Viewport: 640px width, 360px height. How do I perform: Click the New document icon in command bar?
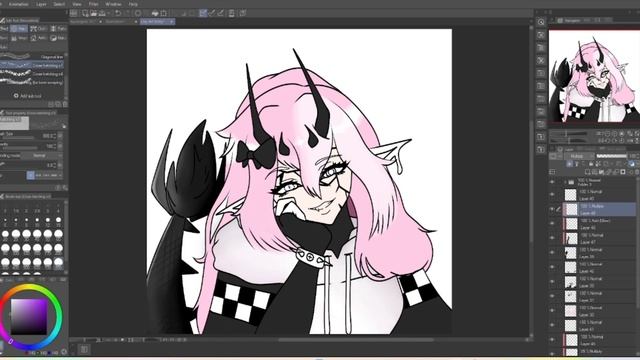(85, 13)
